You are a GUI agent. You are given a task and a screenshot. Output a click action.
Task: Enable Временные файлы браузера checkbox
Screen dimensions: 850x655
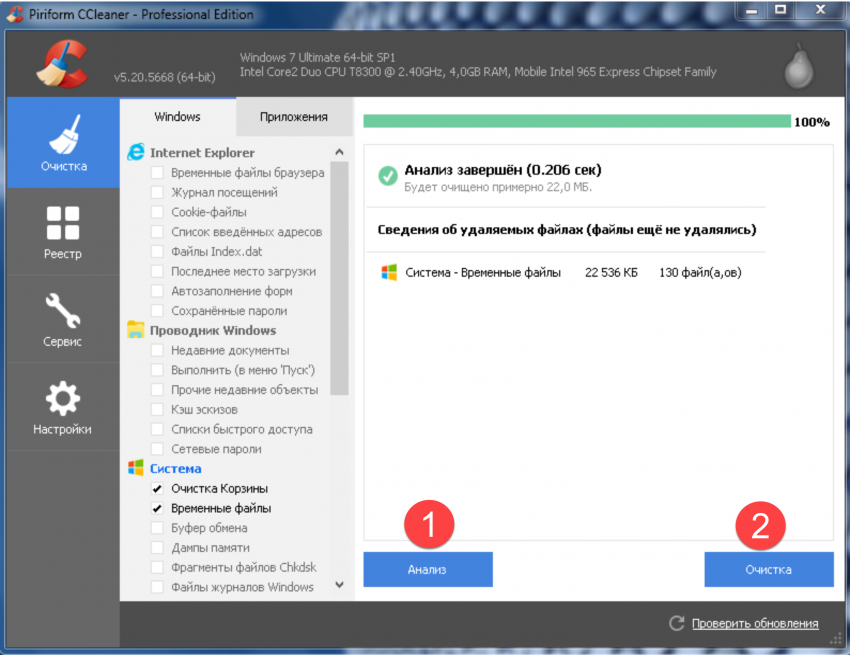click(157, 172)
